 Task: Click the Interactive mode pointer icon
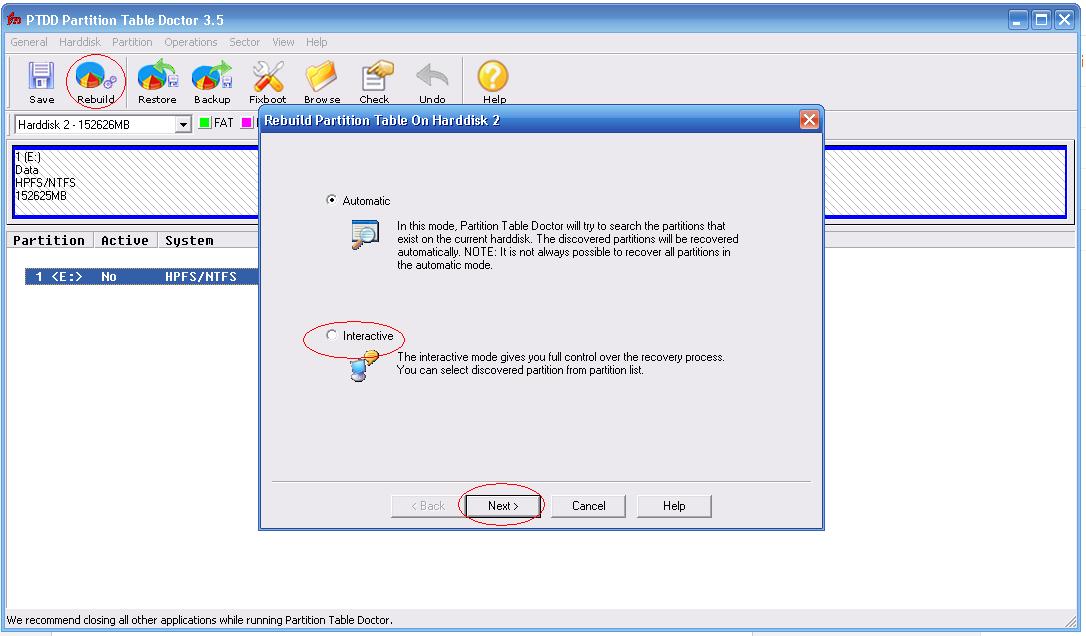click(364, 366)
